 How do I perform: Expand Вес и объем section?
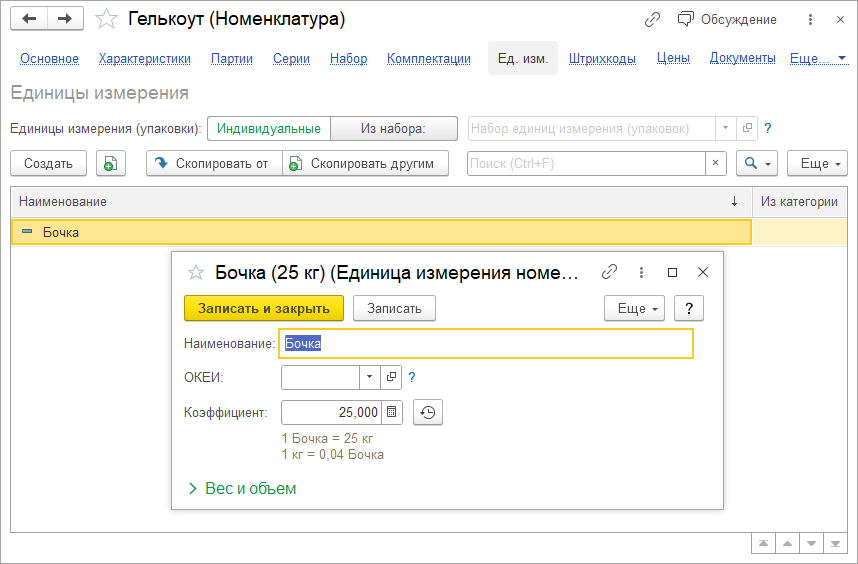(x=242, y=488)
